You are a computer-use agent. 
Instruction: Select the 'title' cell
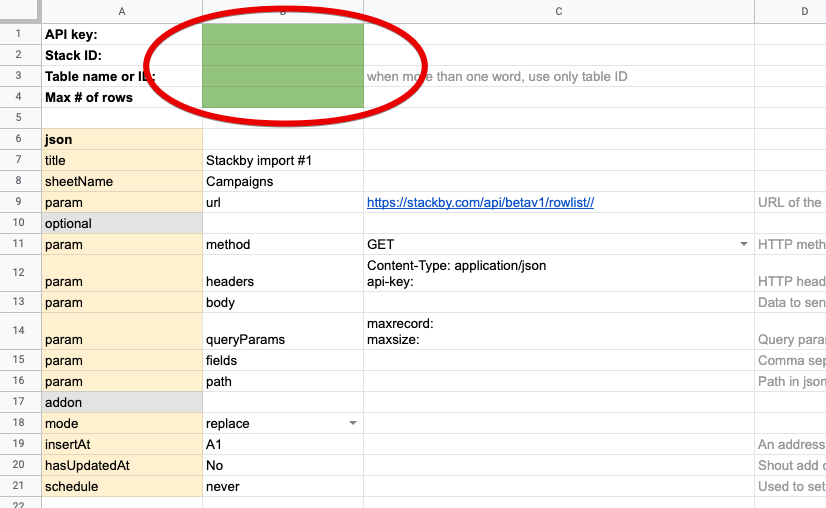pyautogui.click(x=122, y=160)
